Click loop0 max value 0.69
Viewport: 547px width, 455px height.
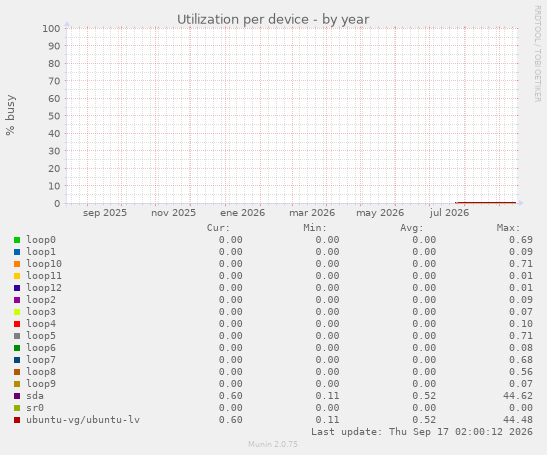[x=521, y=240]
